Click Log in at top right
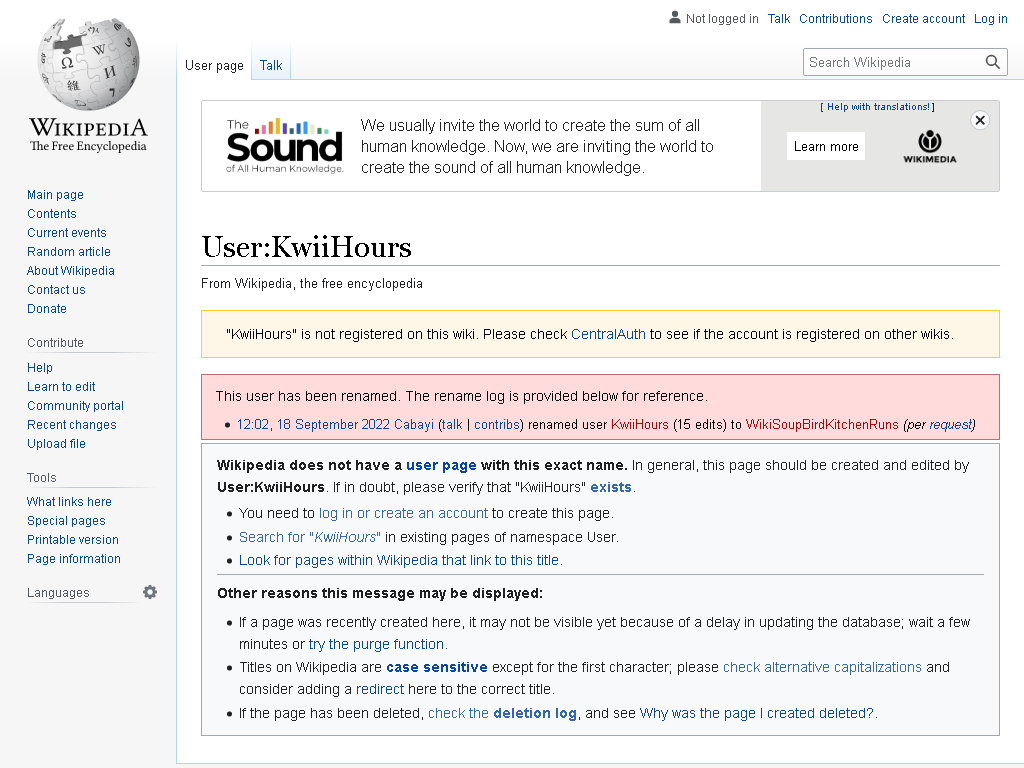This screenshot has width=1024, height=768. click(991, 18)
